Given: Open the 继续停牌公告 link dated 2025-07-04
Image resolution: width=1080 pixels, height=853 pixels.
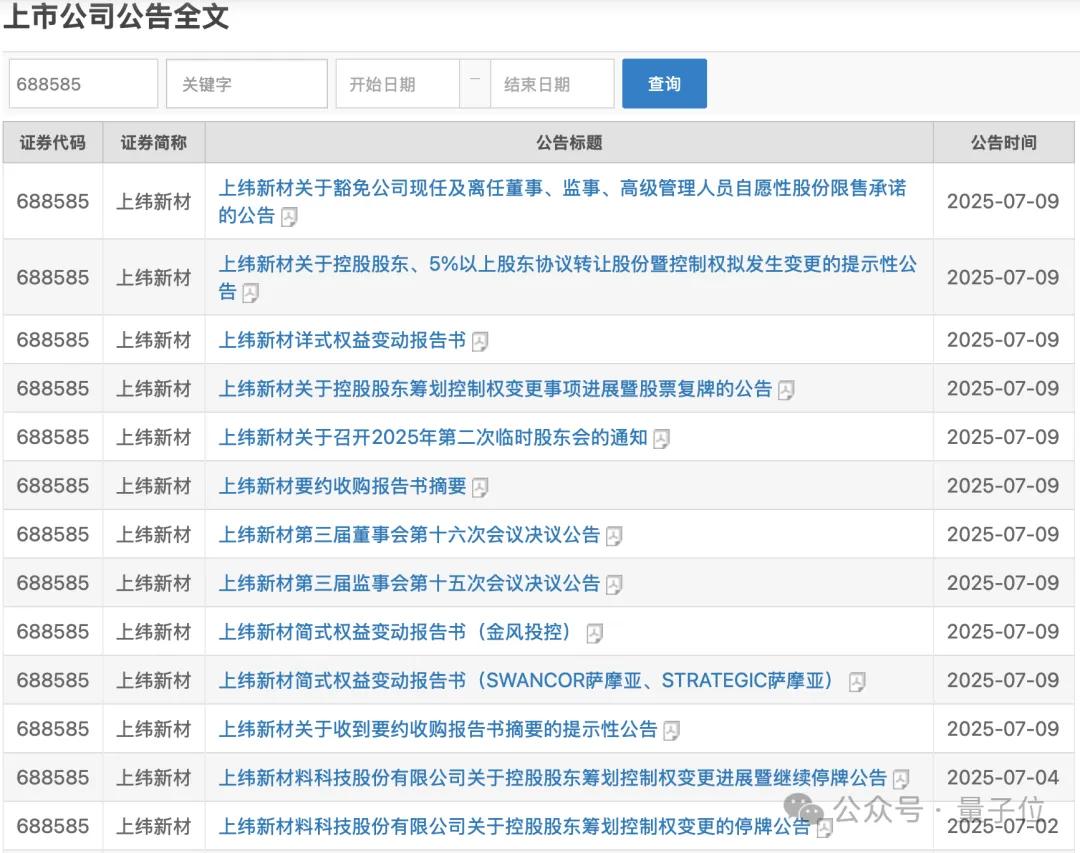Looking at the screenshot, I should (x=552, y=778).
